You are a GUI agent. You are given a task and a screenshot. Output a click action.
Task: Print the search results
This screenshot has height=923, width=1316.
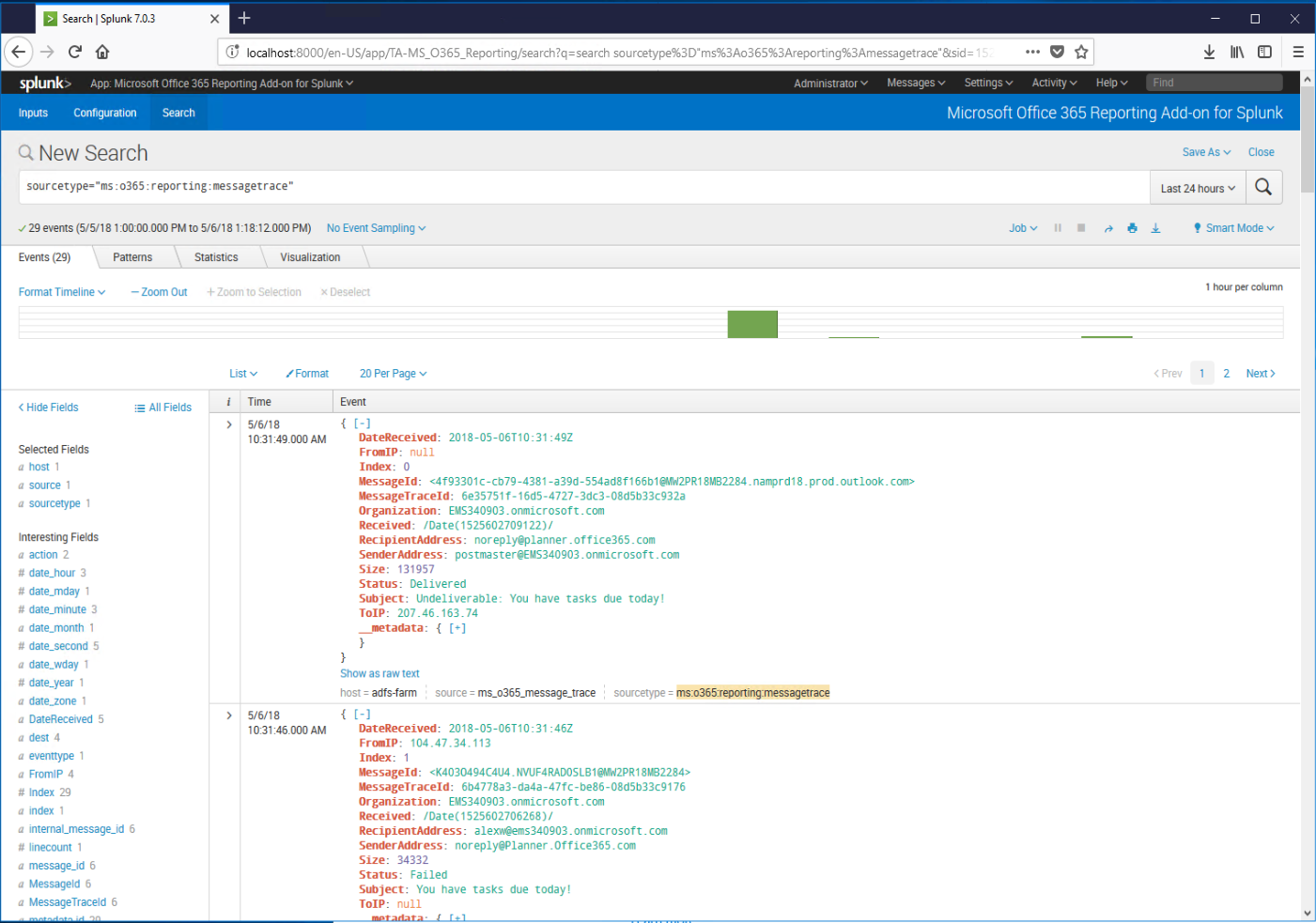pos(1132,228)
